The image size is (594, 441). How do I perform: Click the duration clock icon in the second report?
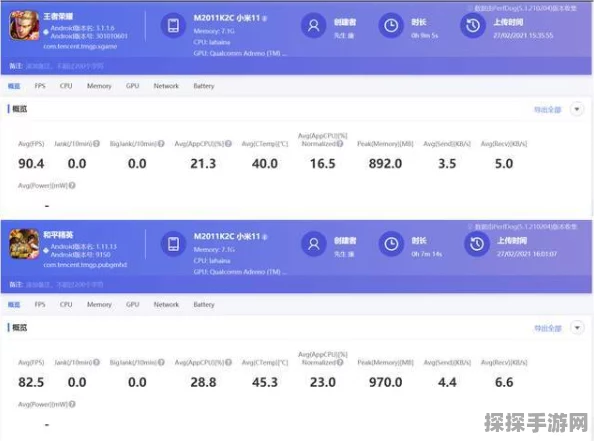coord(391,244)
